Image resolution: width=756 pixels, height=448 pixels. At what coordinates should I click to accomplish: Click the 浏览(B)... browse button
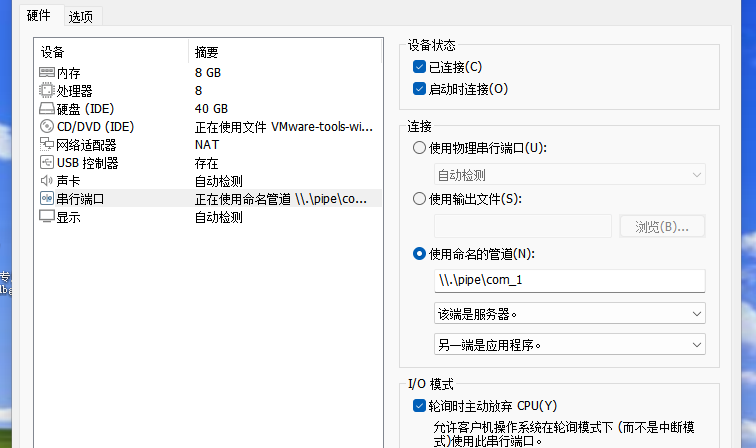click(x=661, y=226)
